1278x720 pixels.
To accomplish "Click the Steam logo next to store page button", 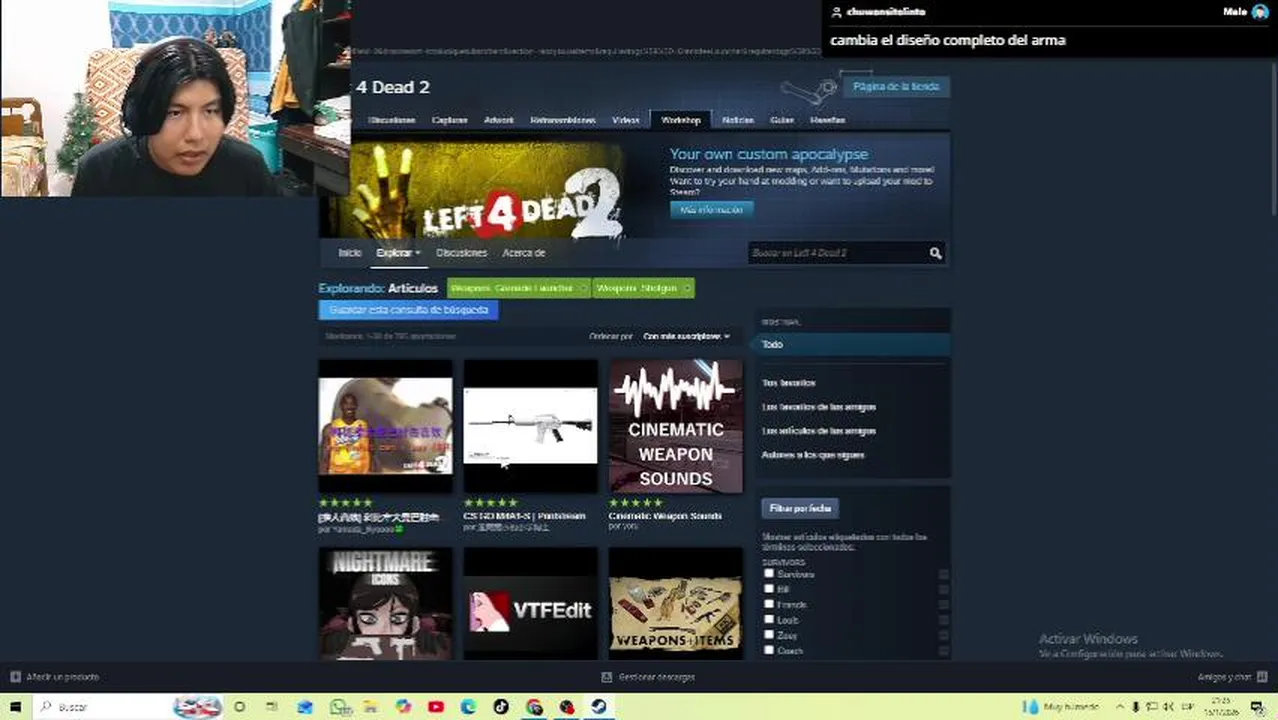I will [x=808, y=90].
